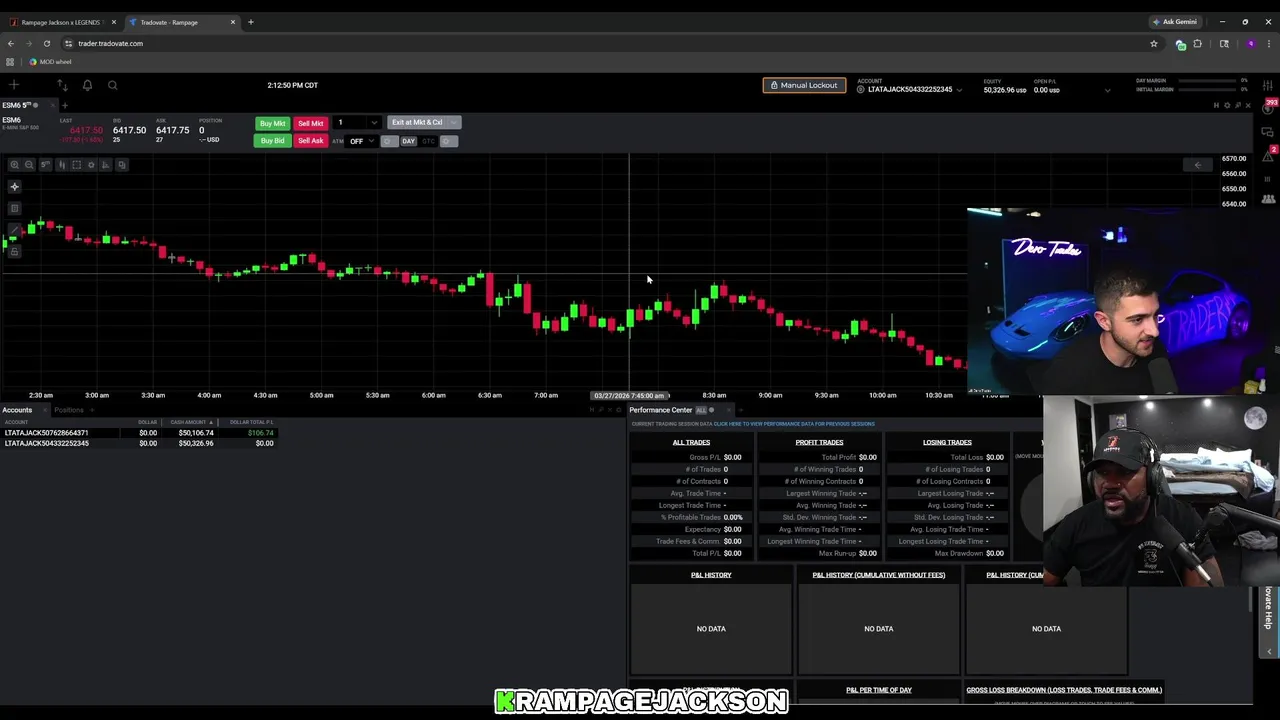
Task: Expand the Exit at Mkt & Cxl arrow
Action: (x=453, y=122)
